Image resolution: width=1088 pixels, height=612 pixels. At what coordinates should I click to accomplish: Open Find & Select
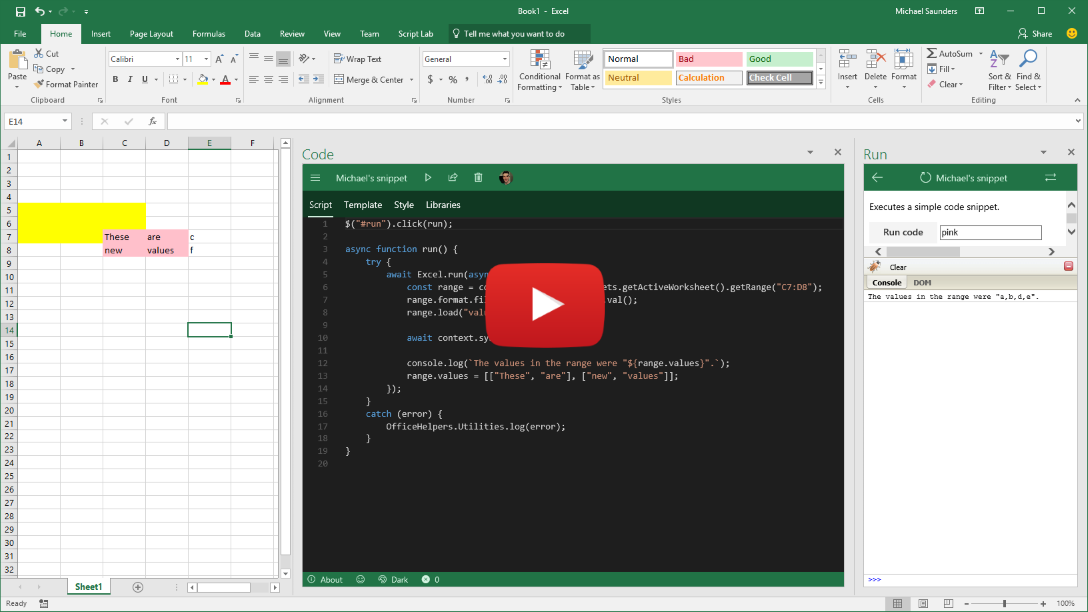1028,70
